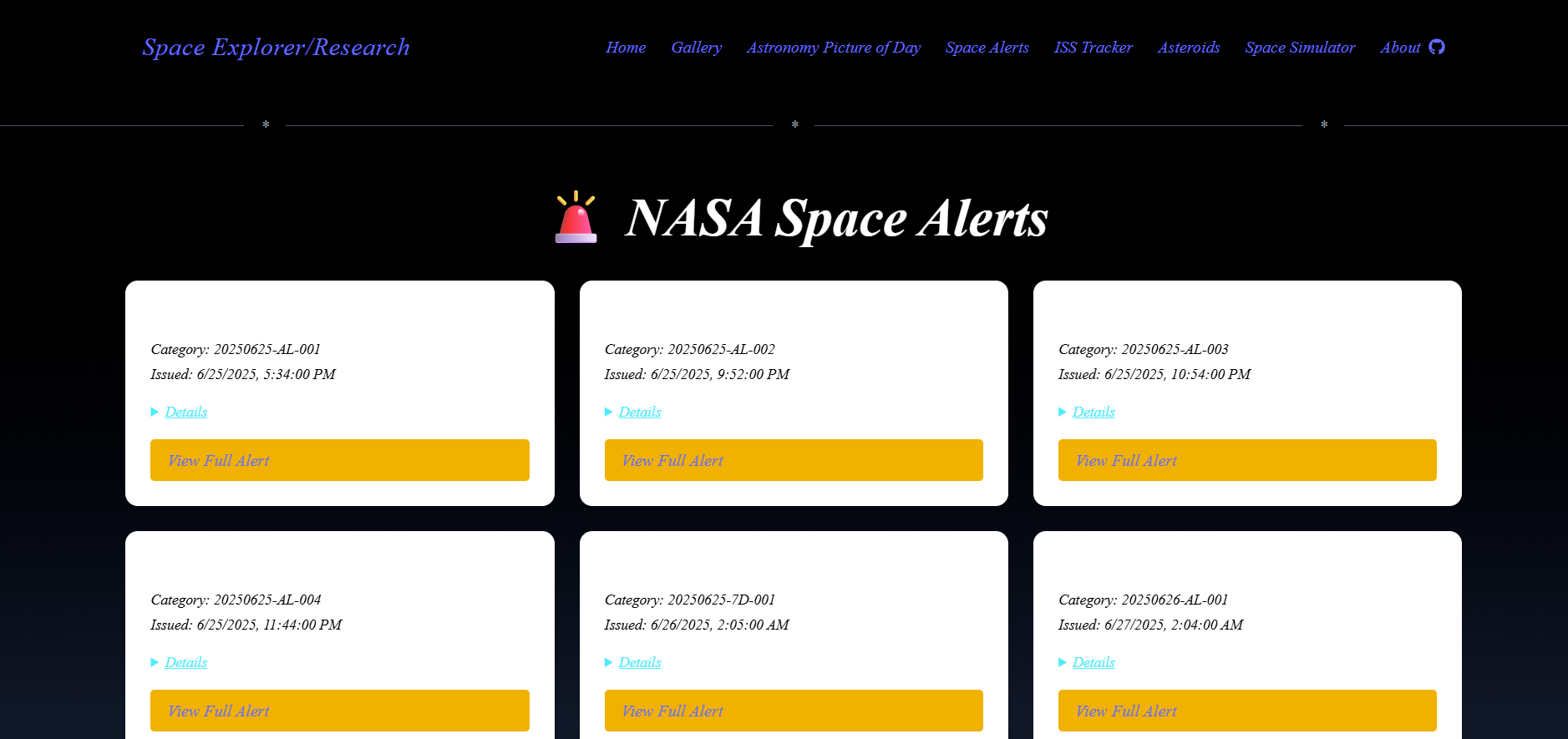This screenshot has width=1568, height=739.
Task: Select text 'Category: 20250625-7D-001'
Action: tap(690, 600)
